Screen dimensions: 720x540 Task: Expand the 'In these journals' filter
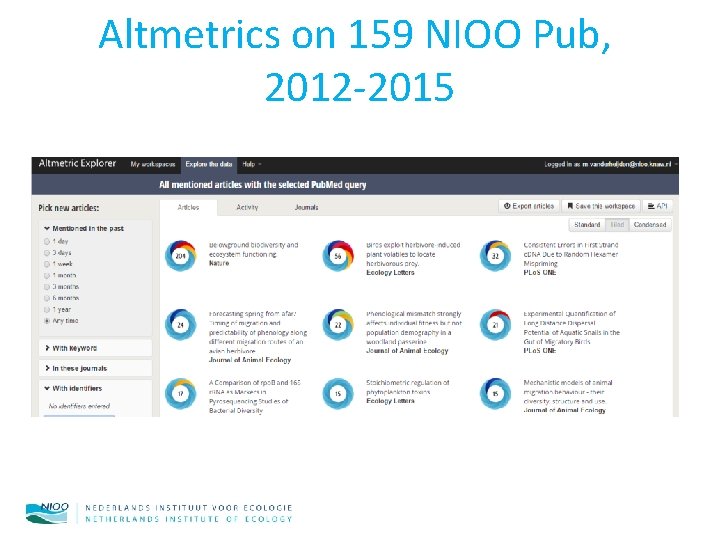95,368
